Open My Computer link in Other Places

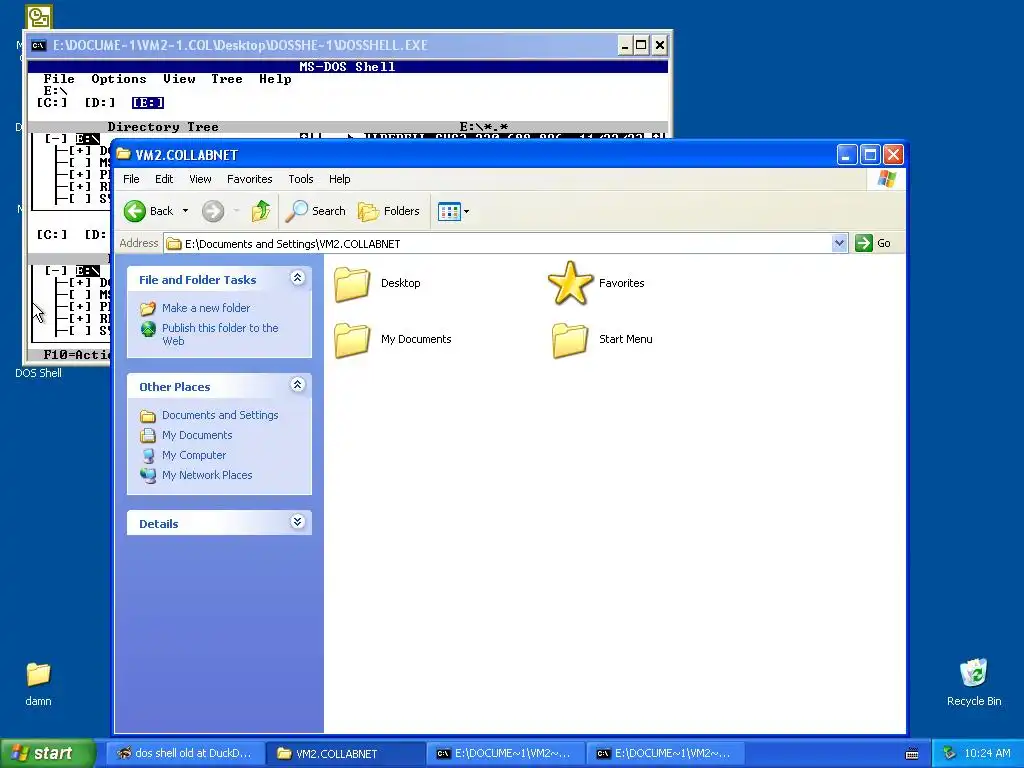(194, 455)
